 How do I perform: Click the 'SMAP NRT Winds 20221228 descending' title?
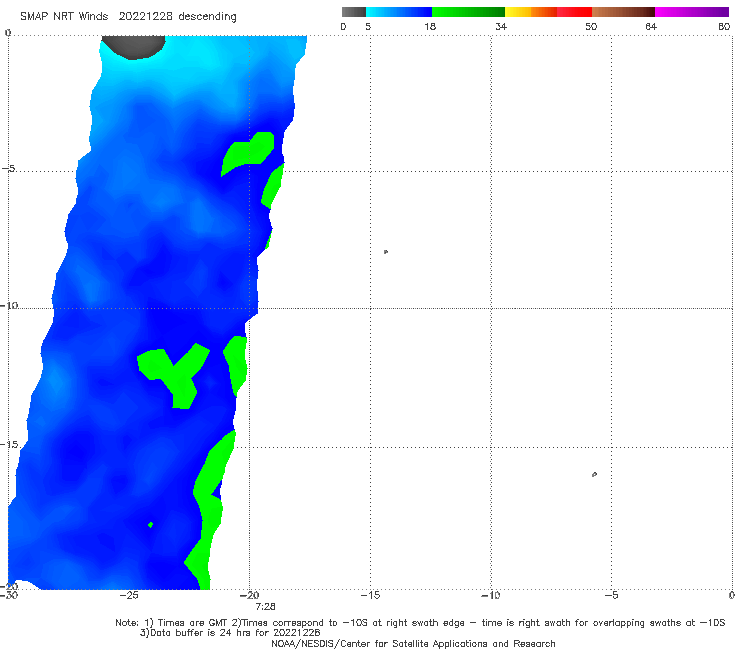128,17
